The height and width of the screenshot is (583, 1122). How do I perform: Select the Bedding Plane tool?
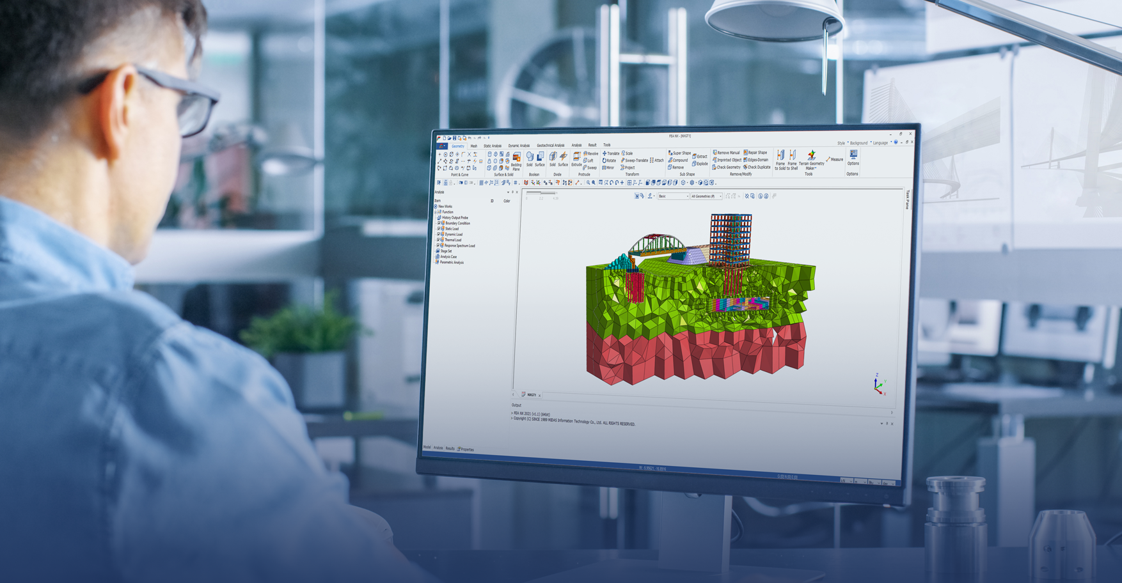[x=517, y=160]
